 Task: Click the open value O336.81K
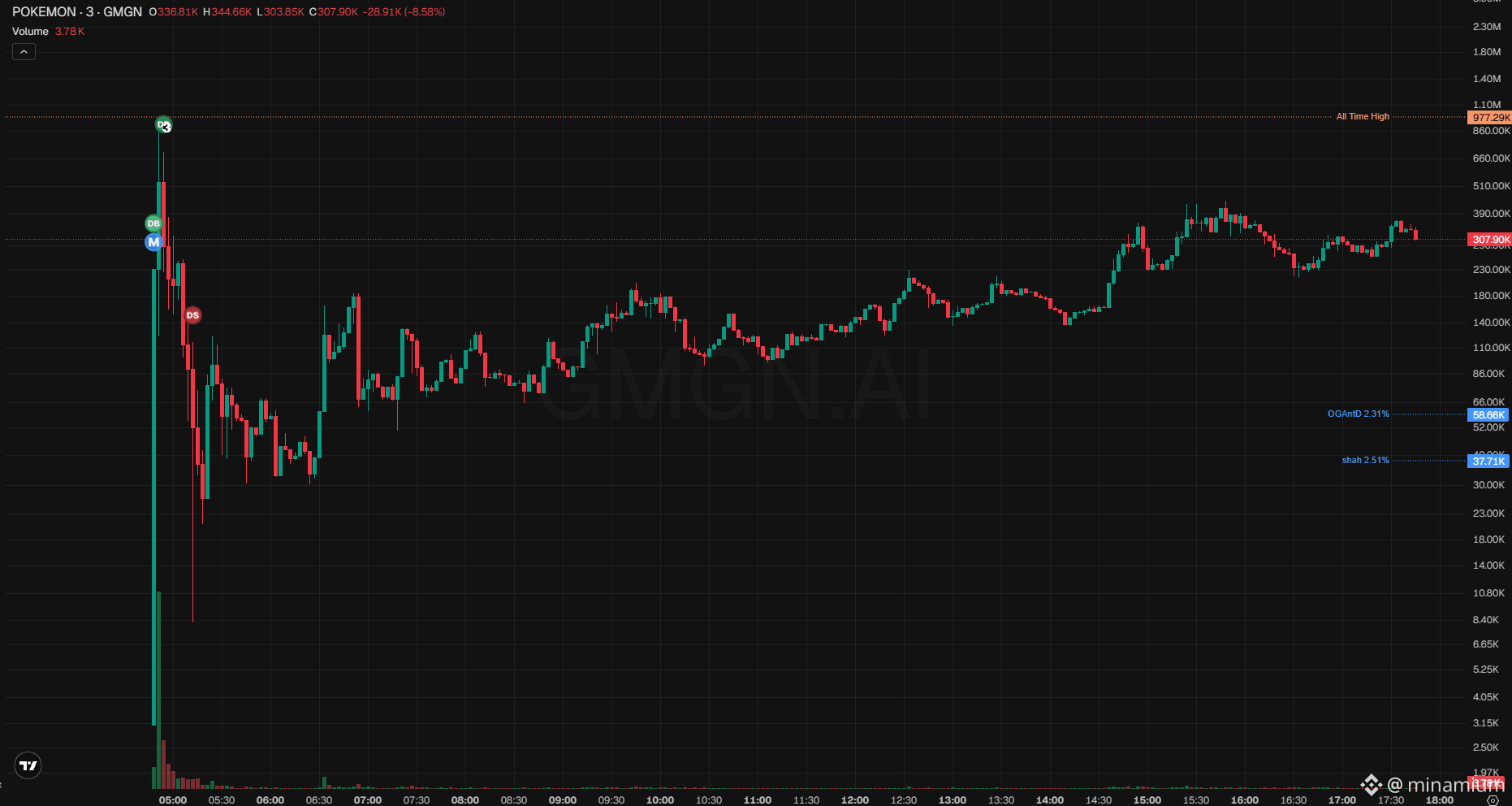(x=173, y=12)
